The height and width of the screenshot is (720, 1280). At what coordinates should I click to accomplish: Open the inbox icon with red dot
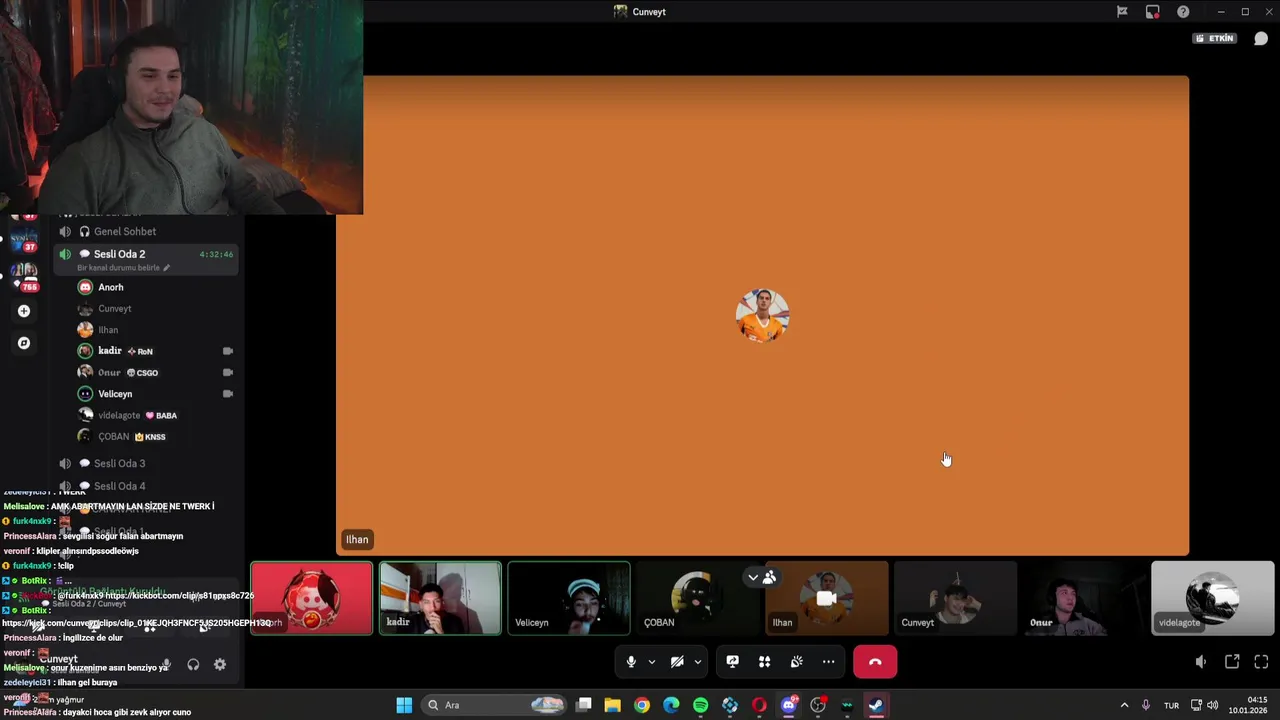[1153, 12]
